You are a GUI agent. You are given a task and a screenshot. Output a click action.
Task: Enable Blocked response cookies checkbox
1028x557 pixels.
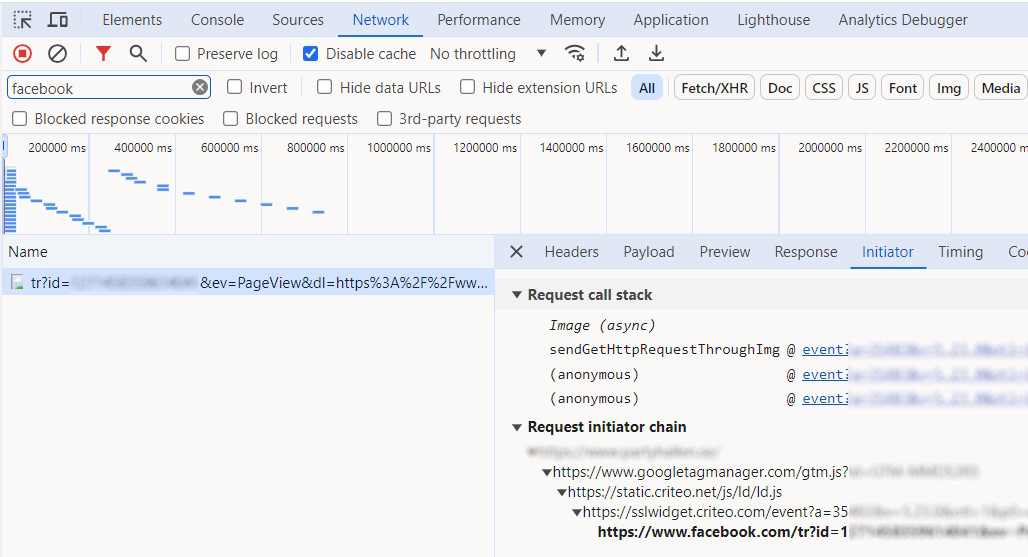[20, 119]
